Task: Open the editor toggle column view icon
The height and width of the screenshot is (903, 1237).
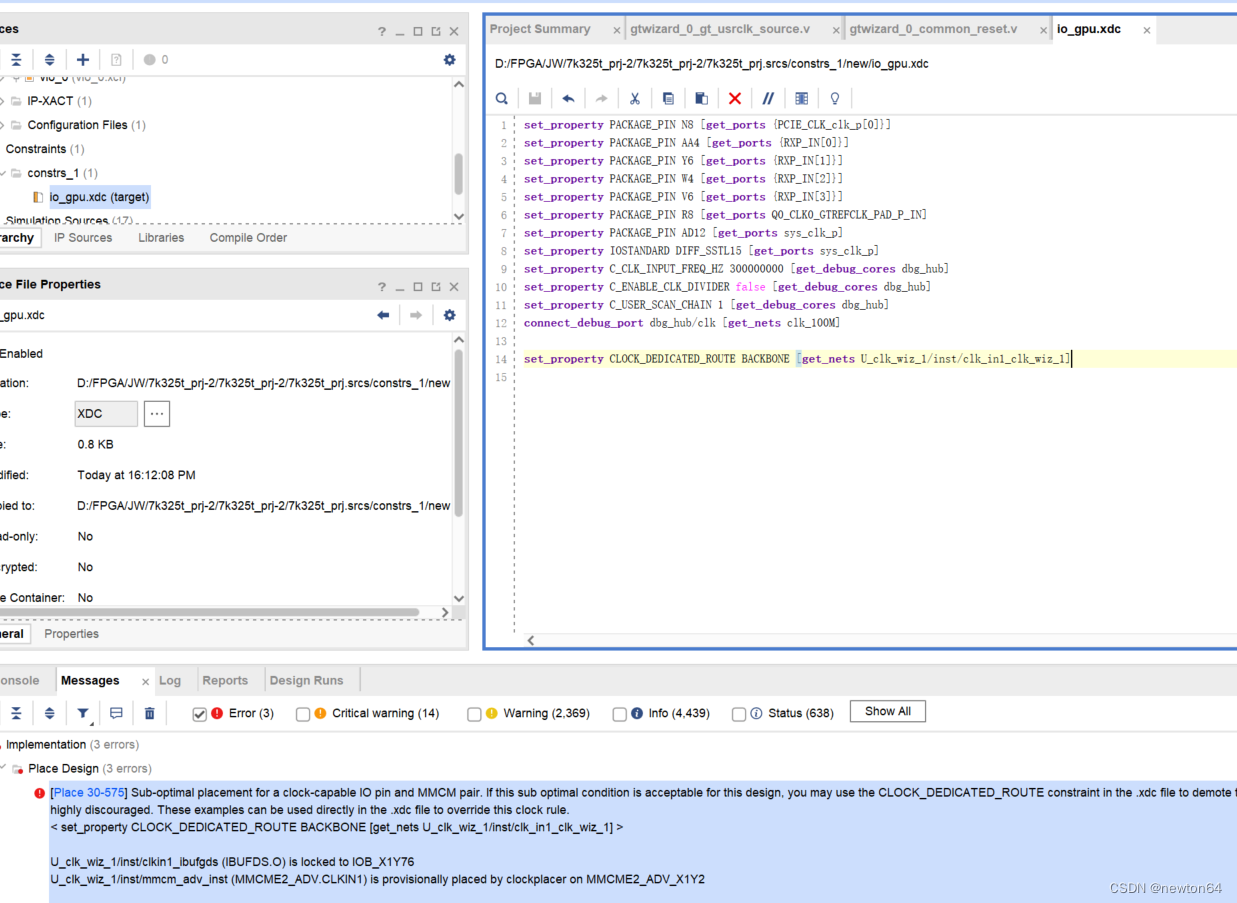Action: [801, 98]
